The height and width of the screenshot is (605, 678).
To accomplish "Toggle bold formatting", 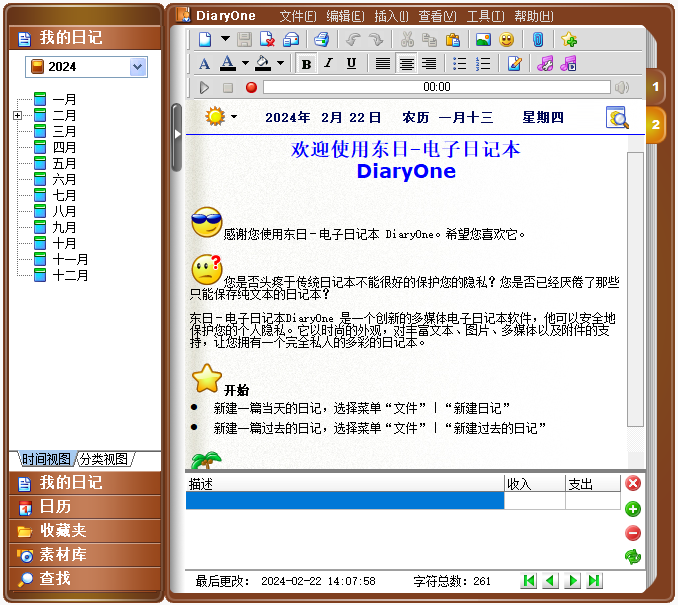I will [x=307, y=64].
